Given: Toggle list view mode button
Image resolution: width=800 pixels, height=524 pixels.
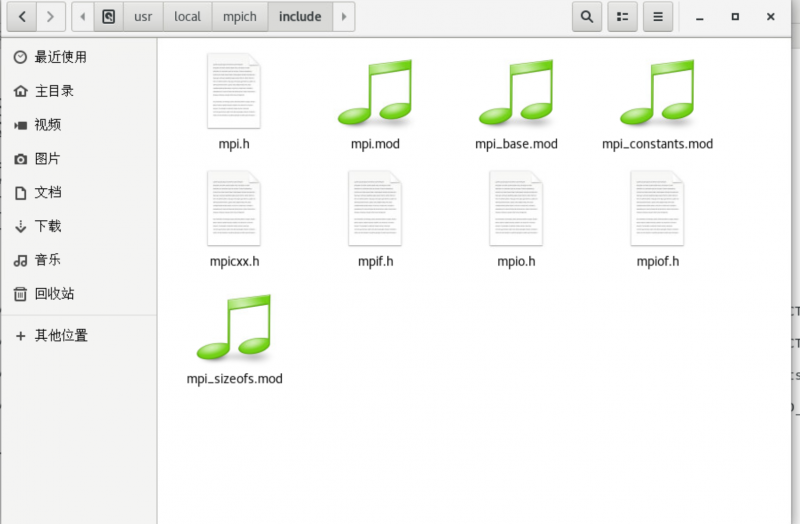Looking at the screenshot, I should (x=622, y=17).
